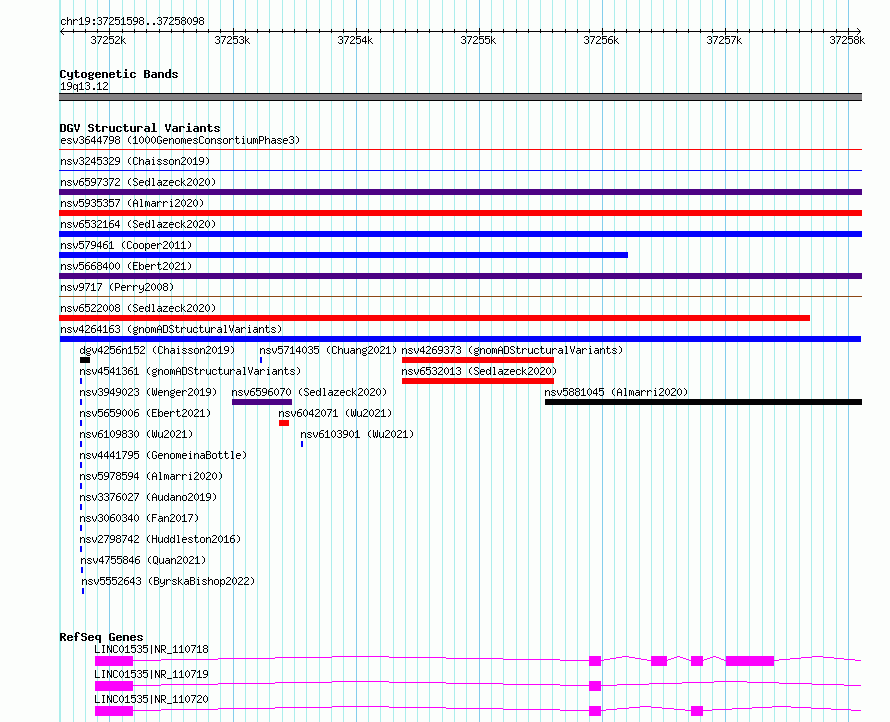Open the nsv5668400 Ebert2021 label
The image size is (890, 722).
[x=126, y=266]
